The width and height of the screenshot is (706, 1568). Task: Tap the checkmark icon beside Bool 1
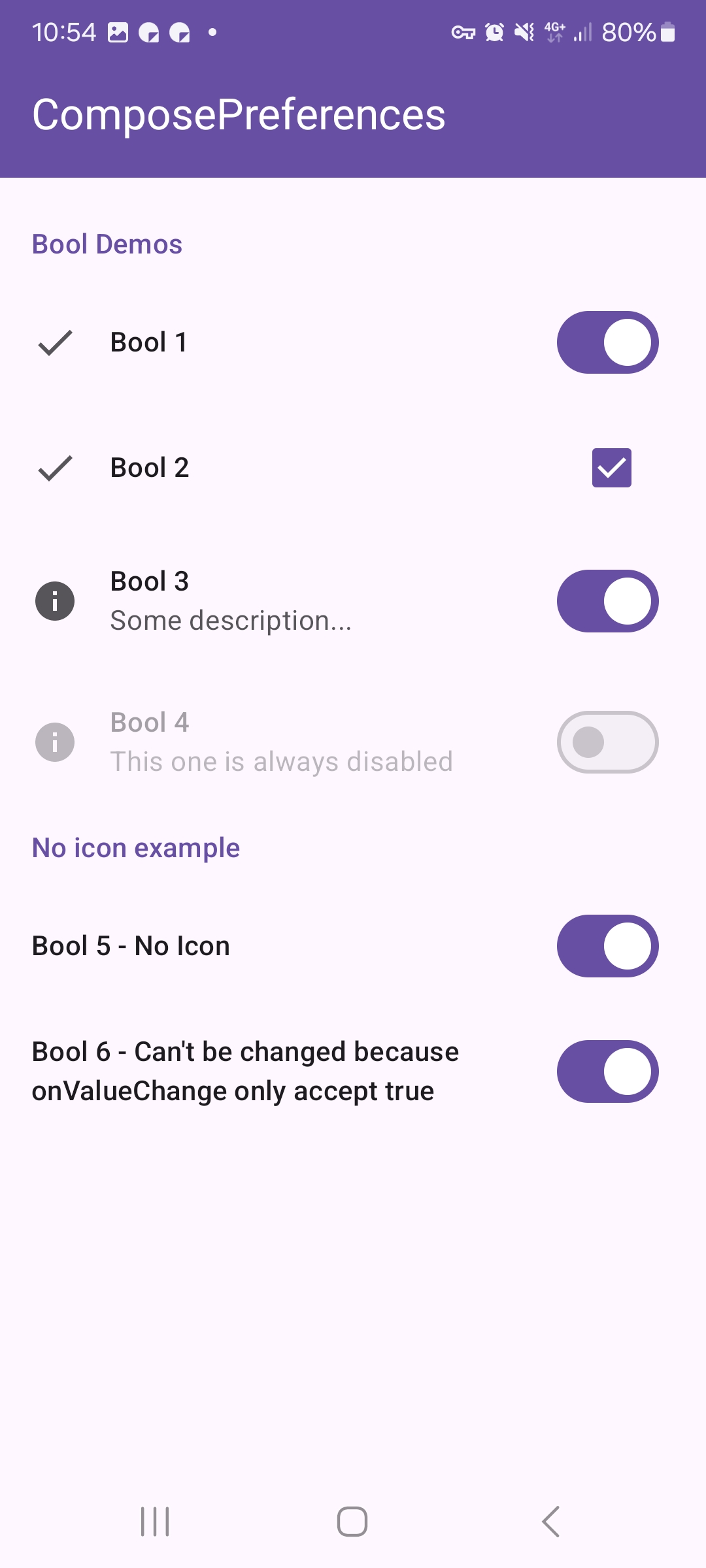click(x=55, y=342)
